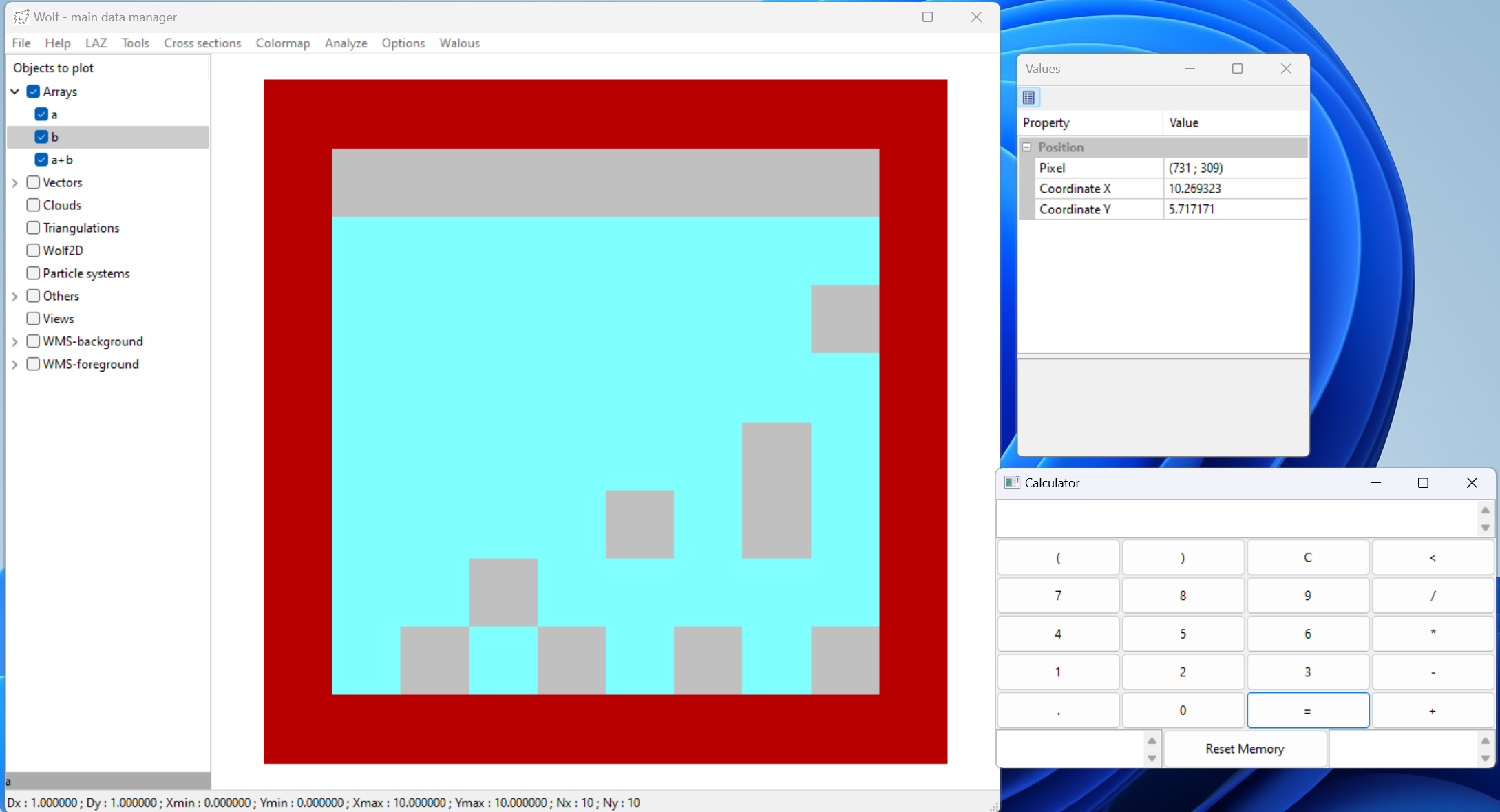
Task: Collapse the Arrays tree node
Action: (x=15, y=92)
